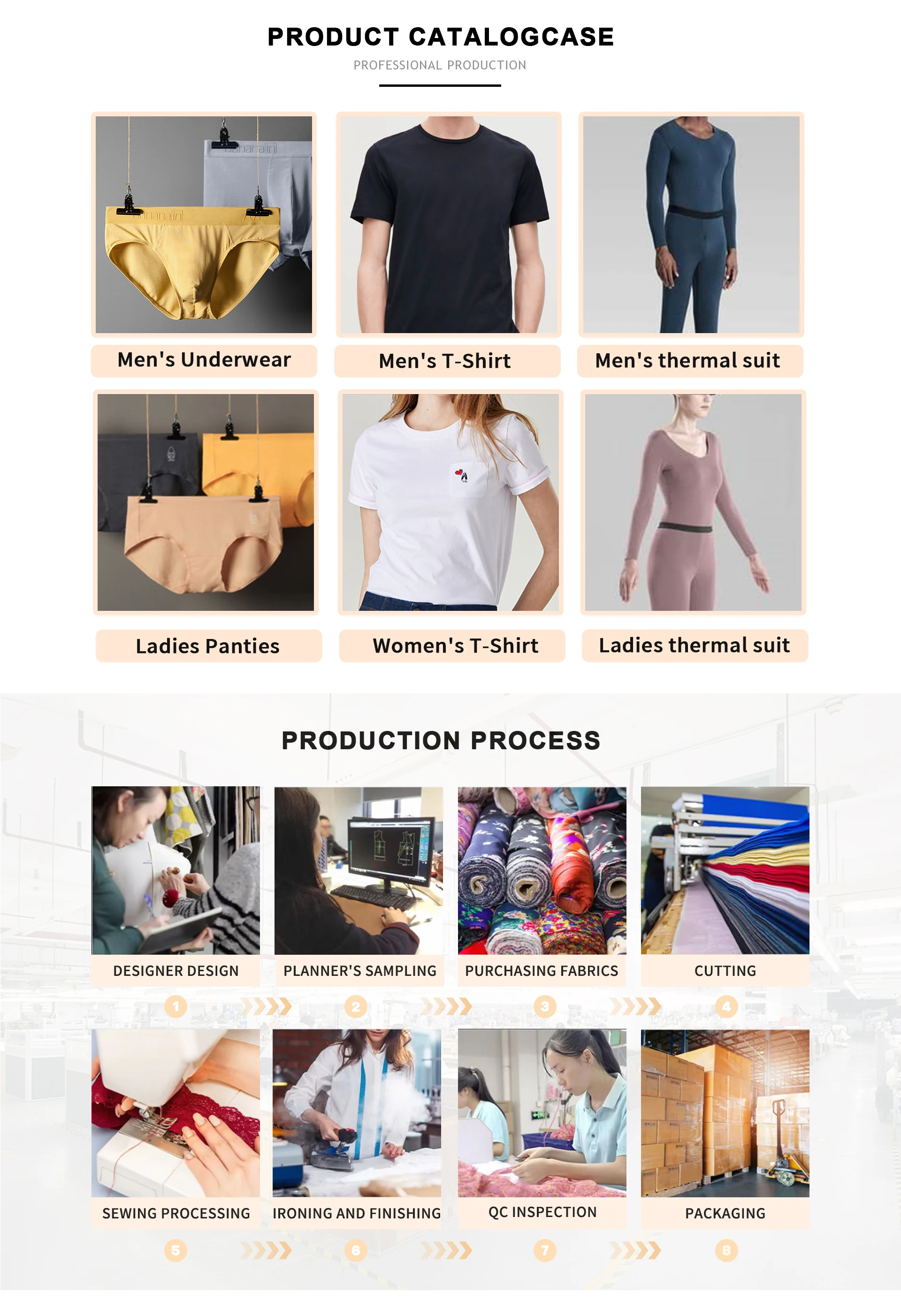Open the Ladies Panties product image

[206, 502]
